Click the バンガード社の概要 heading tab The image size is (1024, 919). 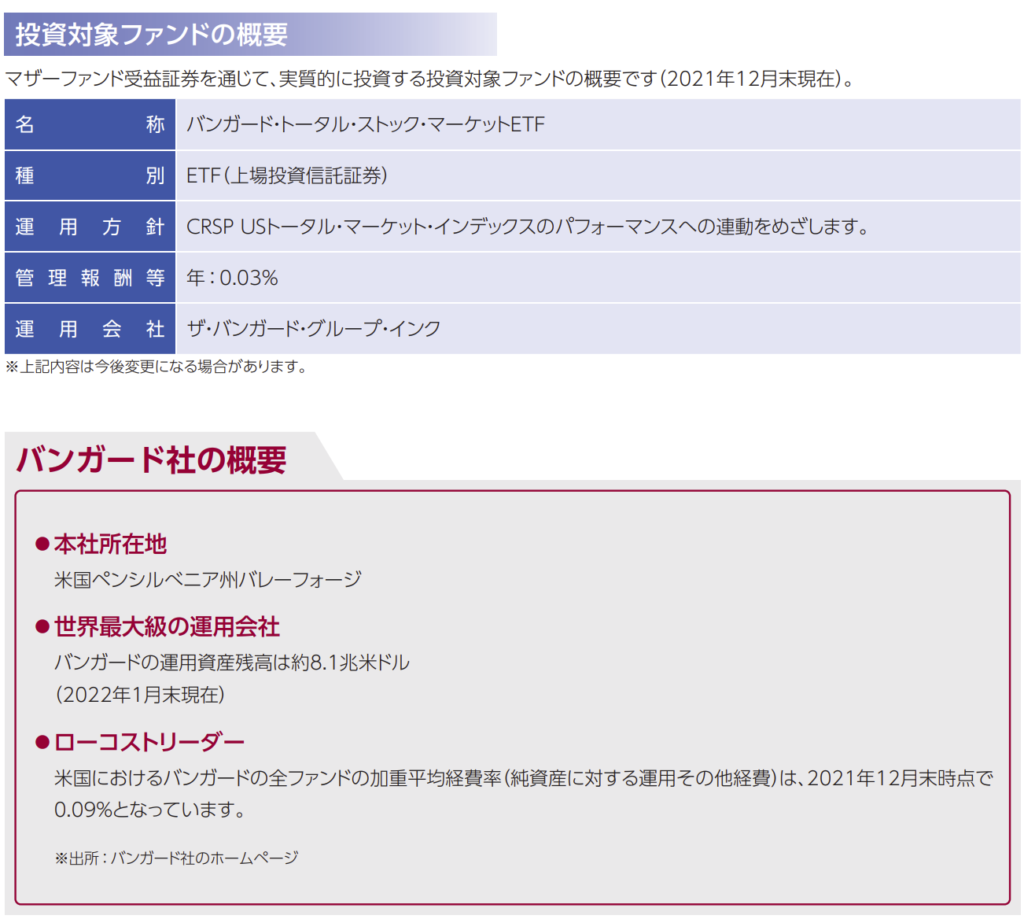pos(152,459)
